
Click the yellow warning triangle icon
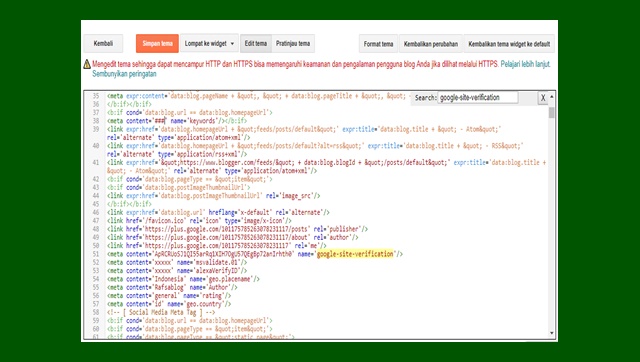pyautogui.click(x=87, y=64)
